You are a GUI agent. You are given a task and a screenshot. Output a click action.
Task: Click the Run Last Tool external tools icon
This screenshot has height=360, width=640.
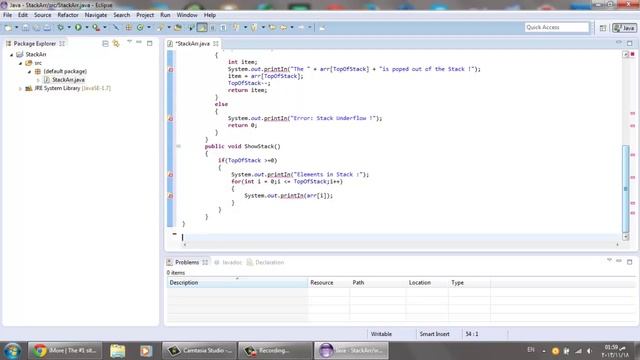click(96, 27)
